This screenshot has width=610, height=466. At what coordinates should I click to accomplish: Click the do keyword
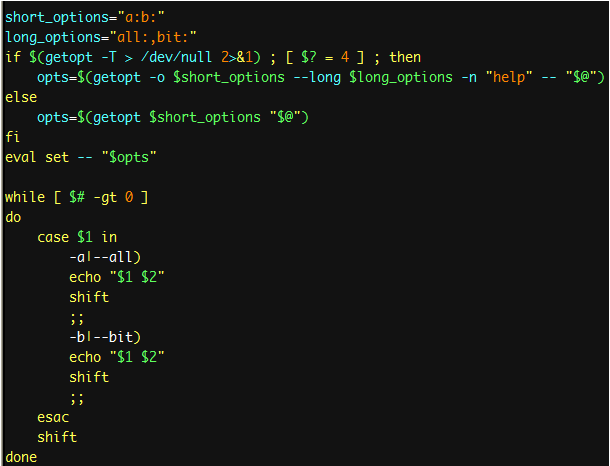pos(13,217)
